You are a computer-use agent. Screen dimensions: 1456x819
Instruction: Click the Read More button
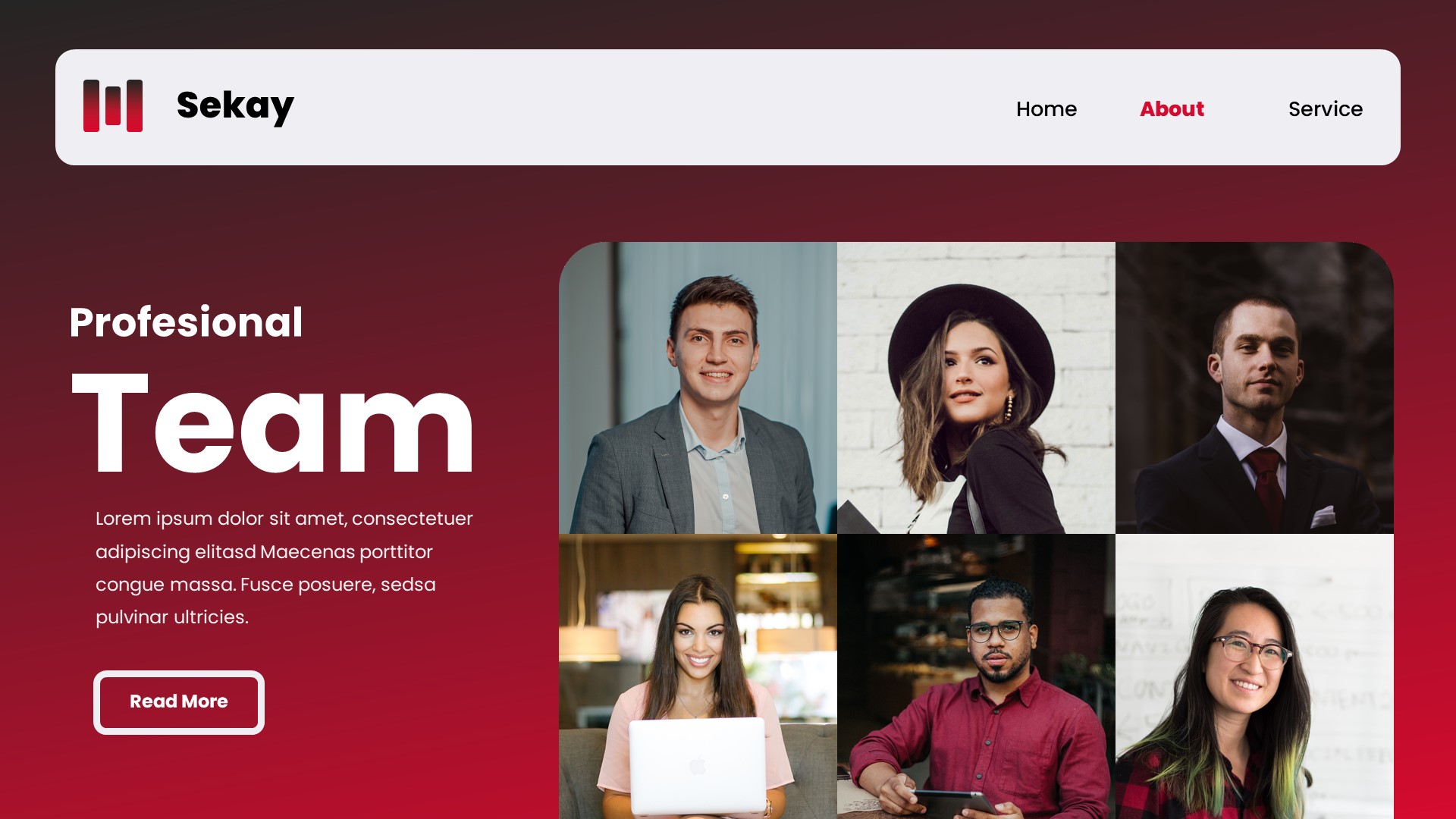(179, 702)
